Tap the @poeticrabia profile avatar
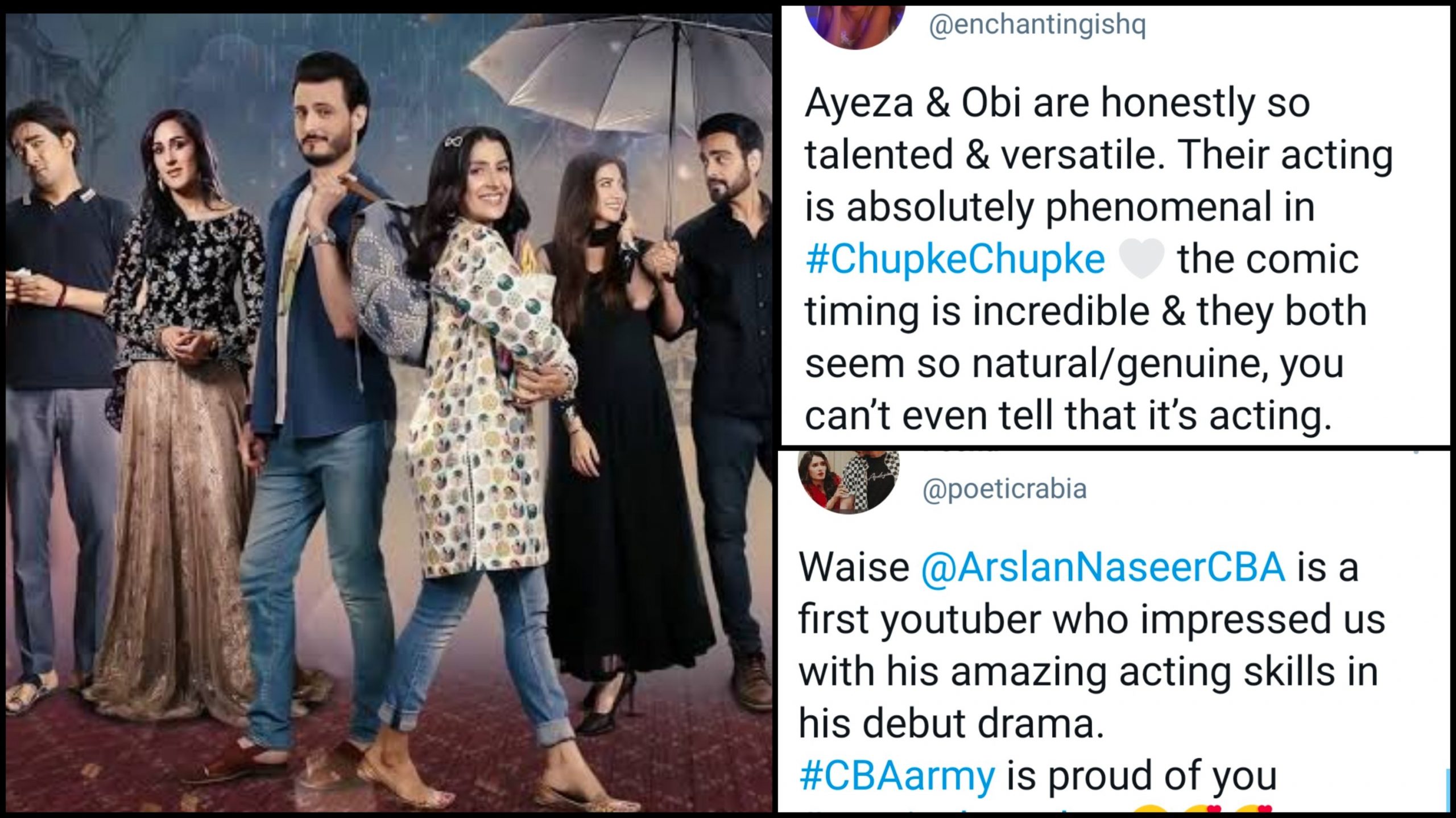1456x818 pixels. (x=849, y=481)
